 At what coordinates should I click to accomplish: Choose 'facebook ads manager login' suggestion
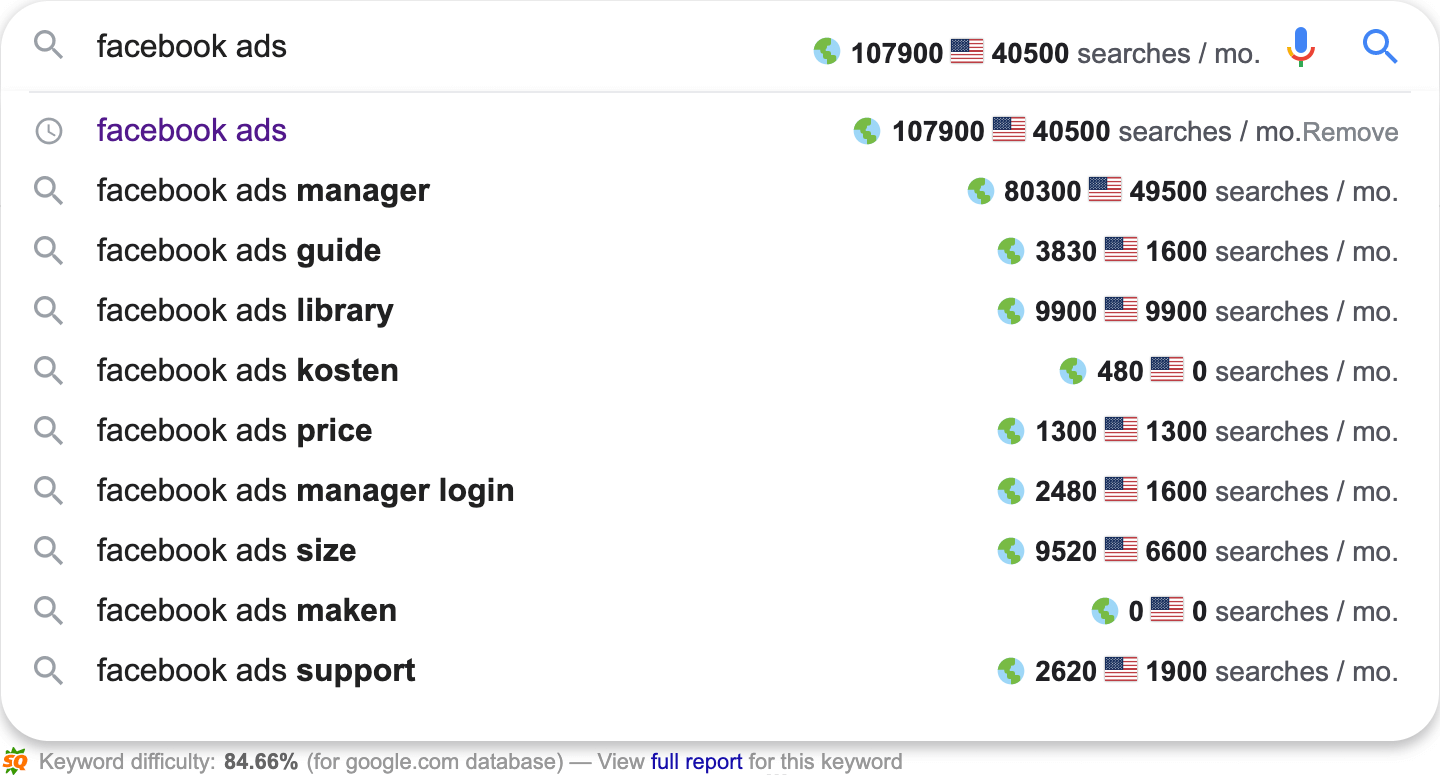coord(720,491)
